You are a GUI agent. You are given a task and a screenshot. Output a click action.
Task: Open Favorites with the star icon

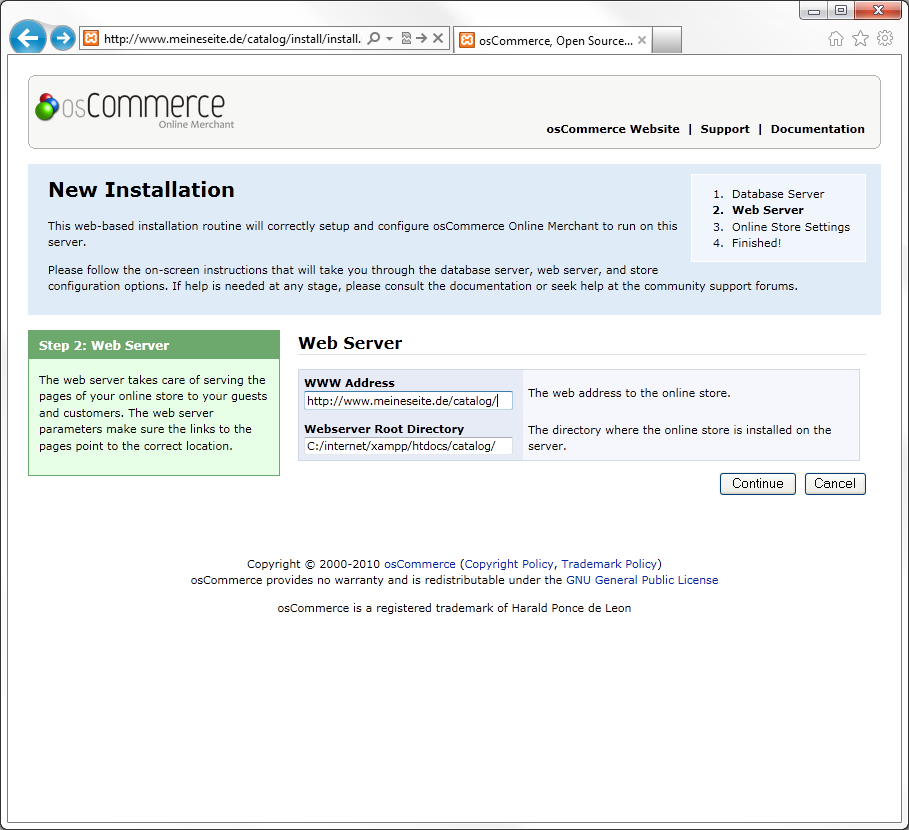point(860,39)
